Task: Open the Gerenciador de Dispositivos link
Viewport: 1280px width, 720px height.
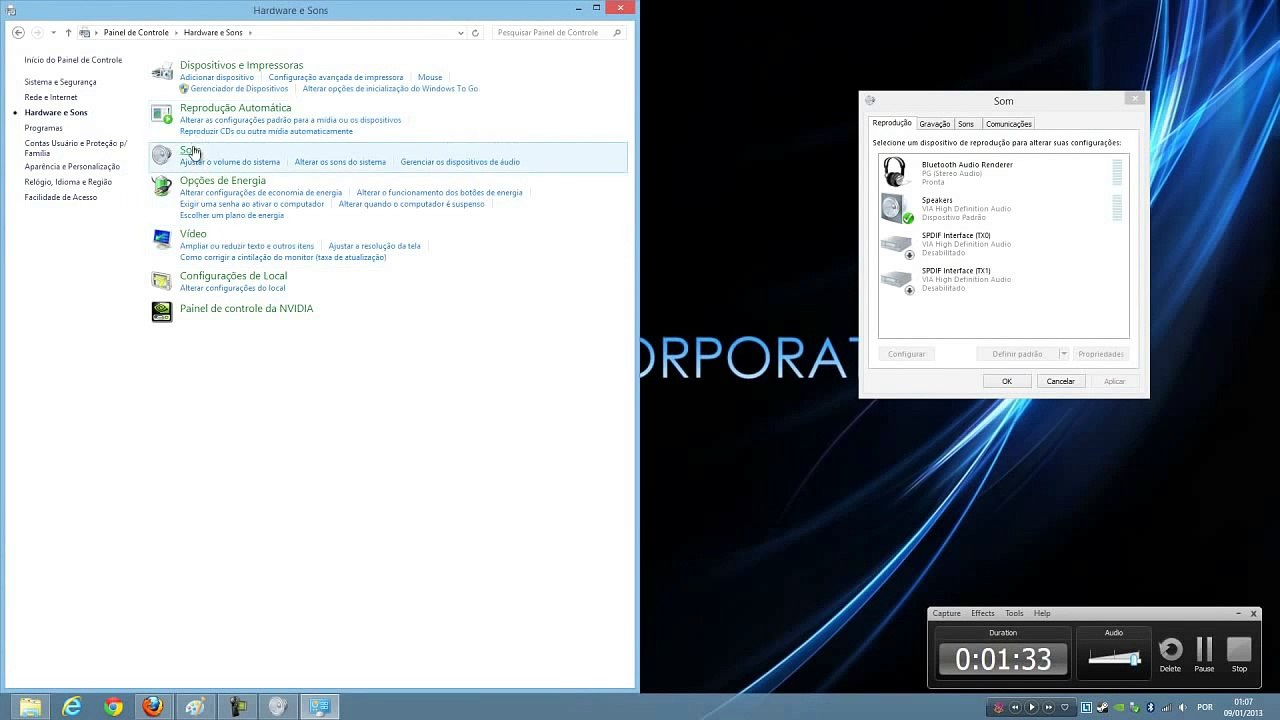Action: tap(239, 89)
